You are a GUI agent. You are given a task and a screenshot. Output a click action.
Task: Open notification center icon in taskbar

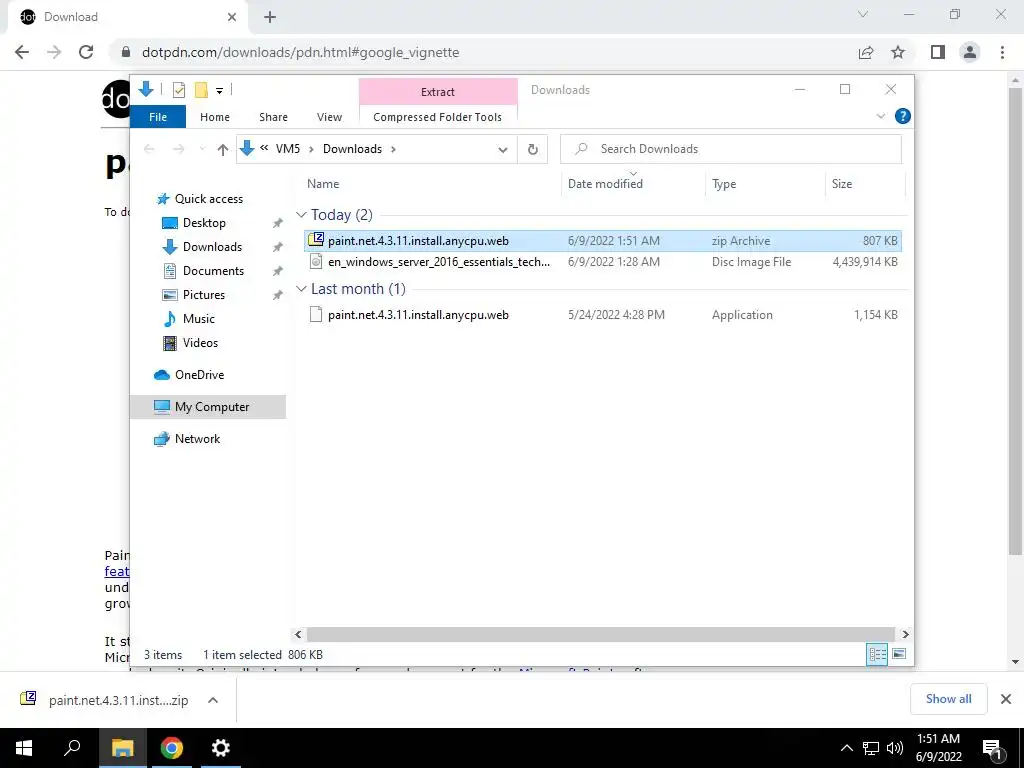pyautogui.click(x=992, y=748)
